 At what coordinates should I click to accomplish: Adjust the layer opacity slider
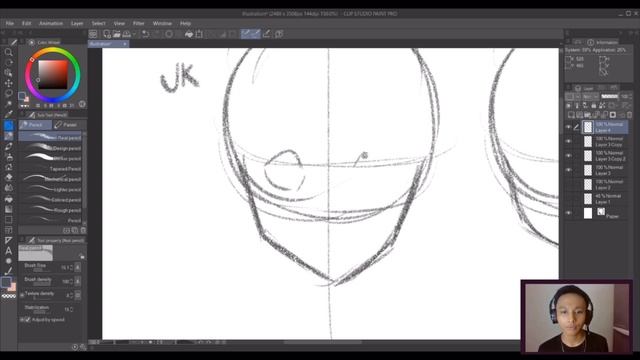pos(609,96)
